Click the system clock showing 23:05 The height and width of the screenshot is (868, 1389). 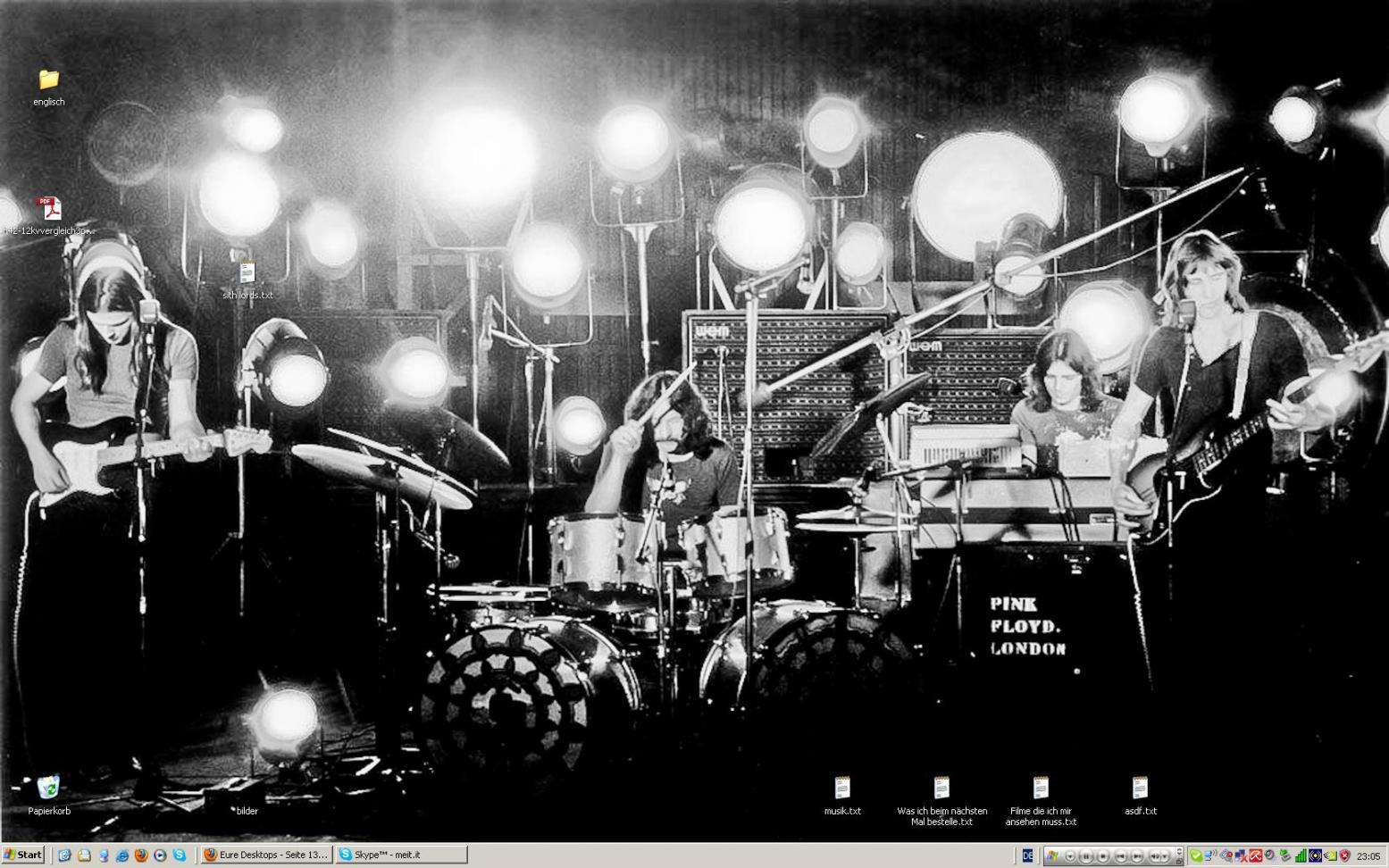coord(1369,855)
